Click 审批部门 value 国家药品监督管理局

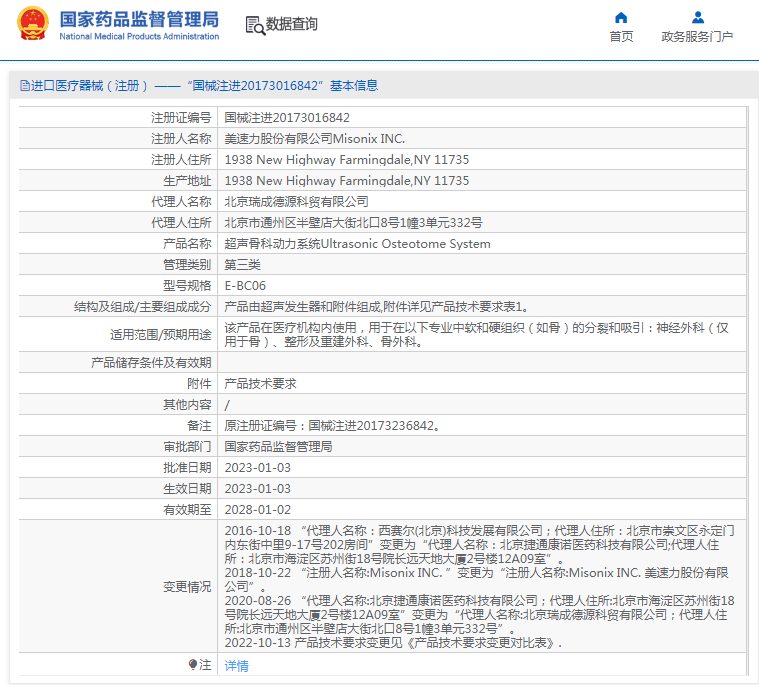click(278, 447)
